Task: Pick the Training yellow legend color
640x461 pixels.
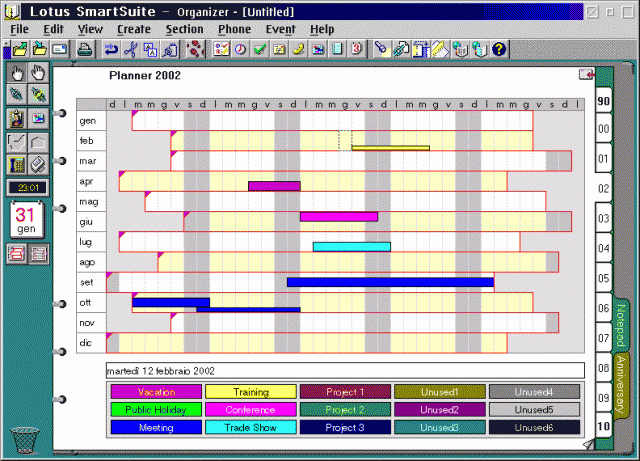Action: point(251,392)
